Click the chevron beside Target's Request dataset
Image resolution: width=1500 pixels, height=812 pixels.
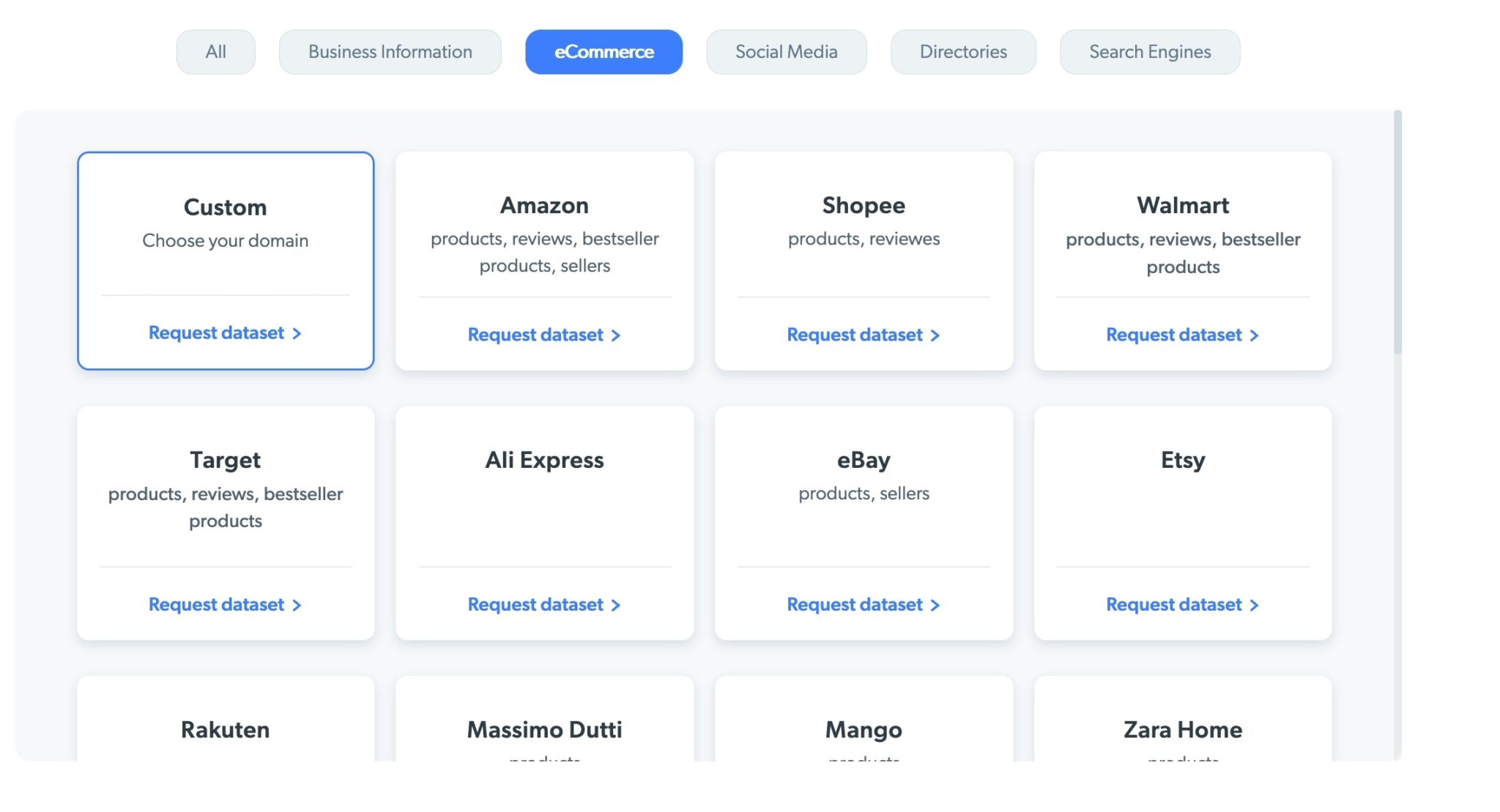click(x=297, y=605)
